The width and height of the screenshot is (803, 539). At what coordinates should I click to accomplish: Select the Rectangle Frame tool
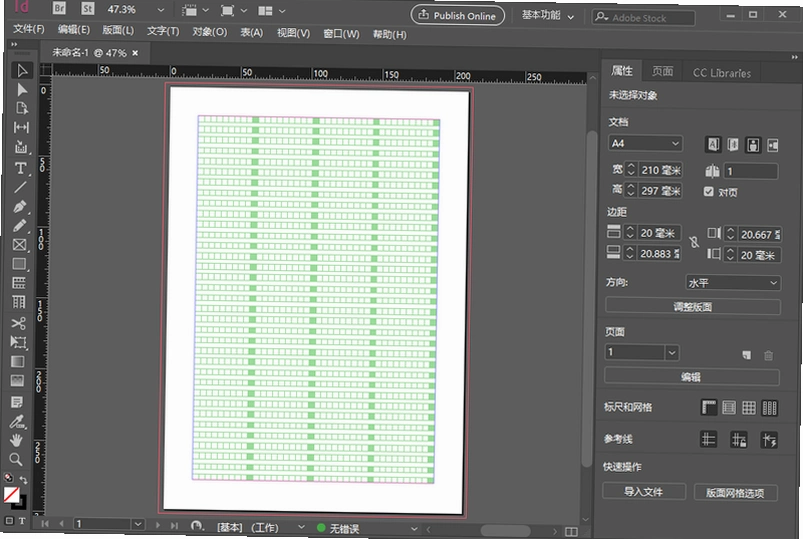point(19,244)
